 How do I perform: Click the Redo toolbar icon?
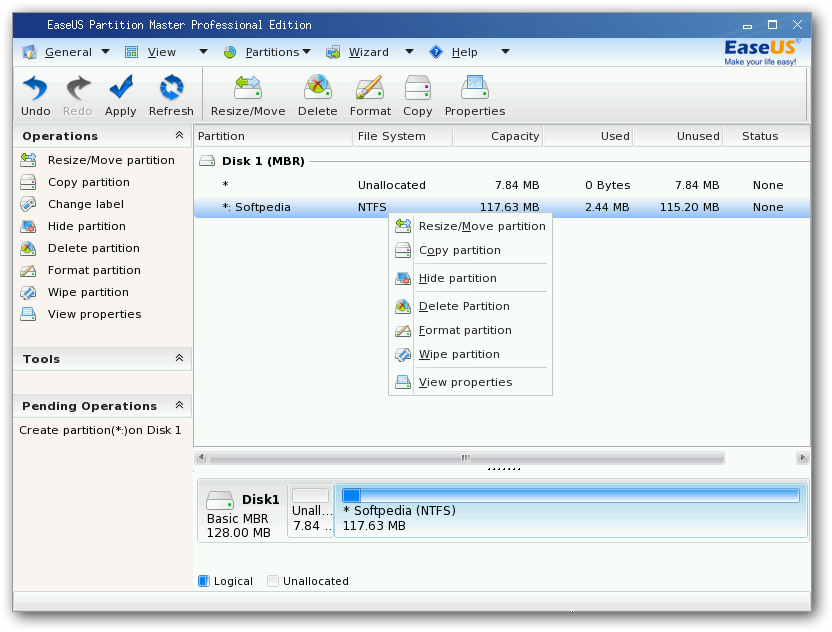pos(78,87)
